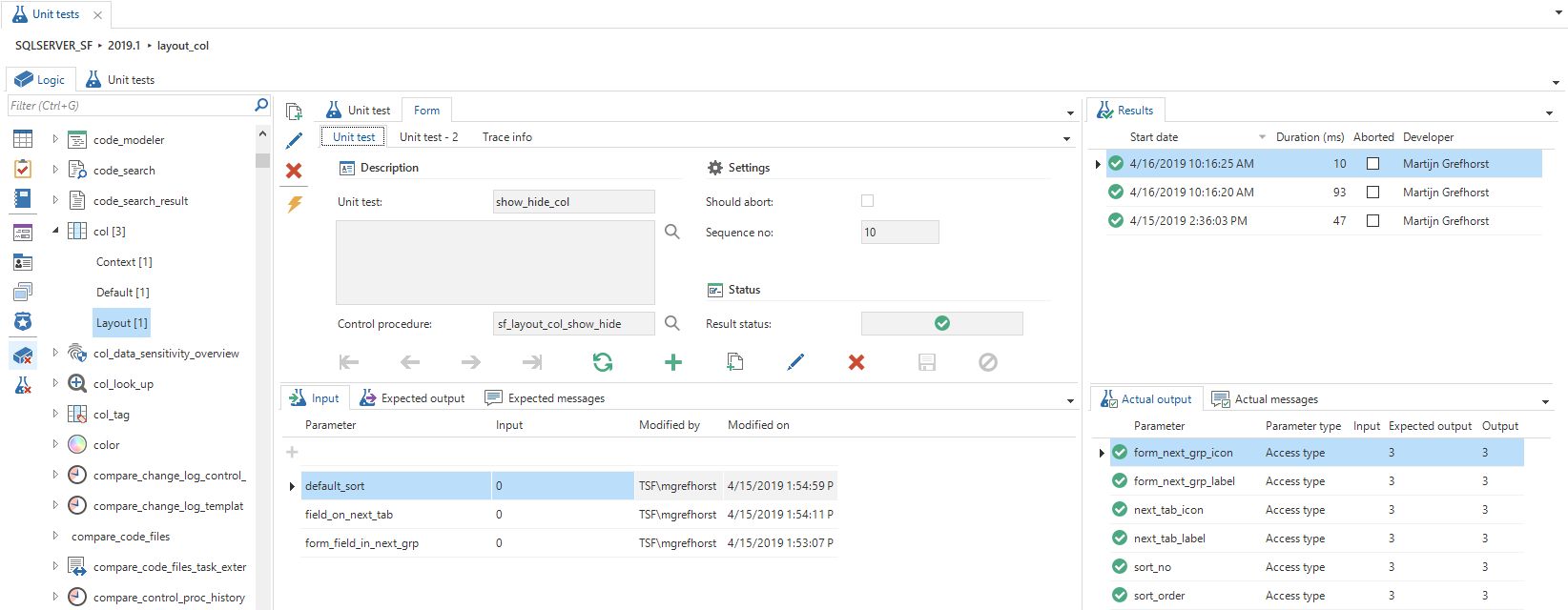1568x610 pixels.
Task: Select the Trace info tab
Action: (506, 137)
